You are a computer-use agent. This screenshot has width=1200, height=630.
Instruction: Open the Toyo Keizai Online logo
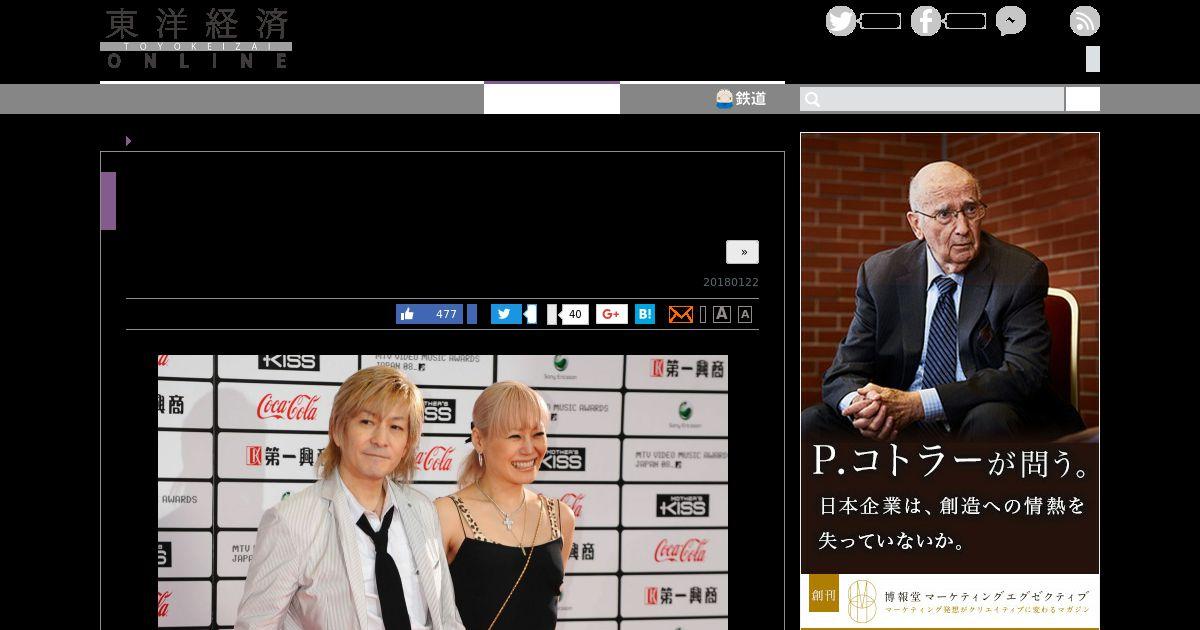click(x=196, y=38)
